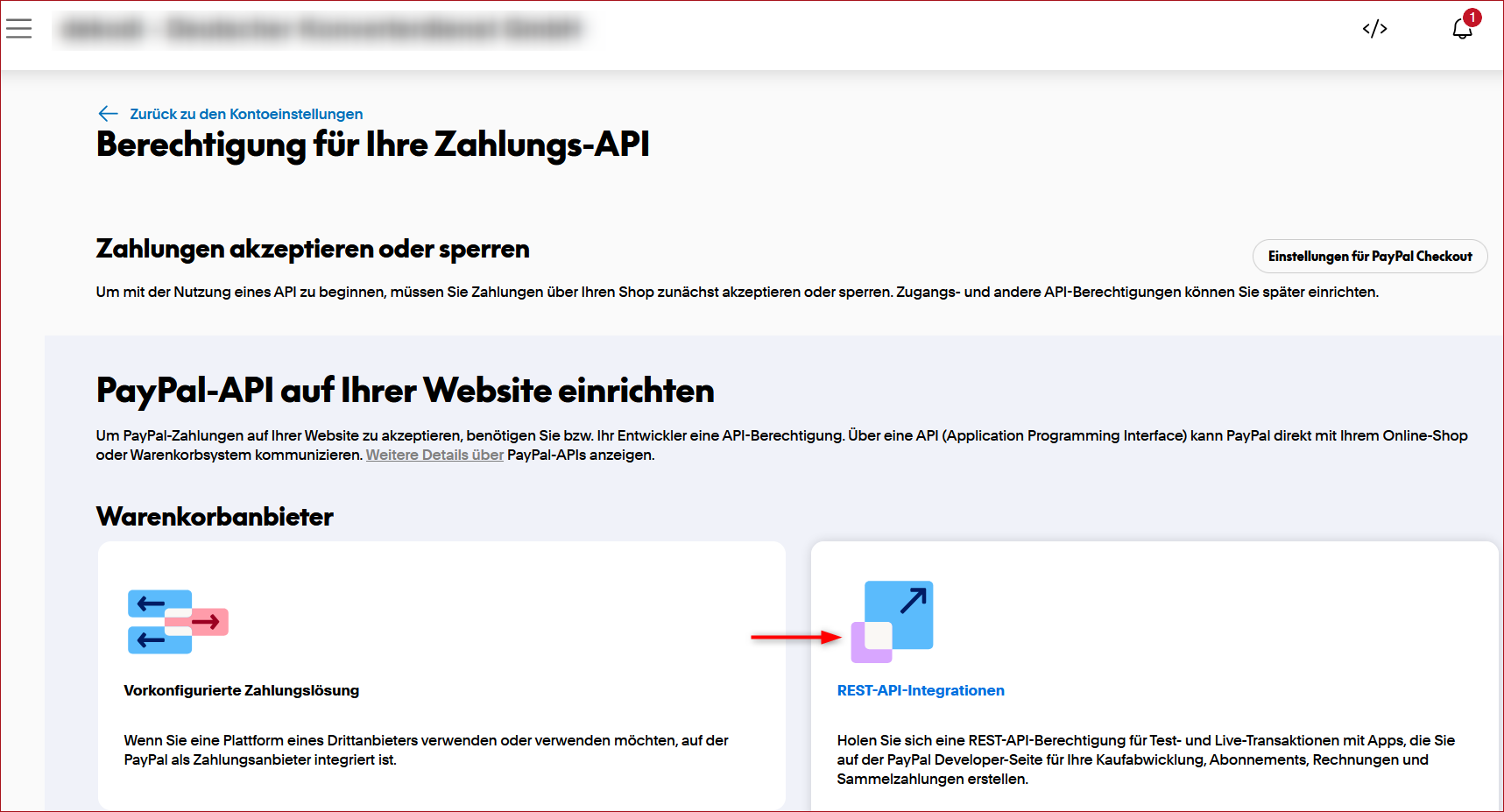Click the blurred account name in header
Screen dimensions: 1504x812
[321, 29]
